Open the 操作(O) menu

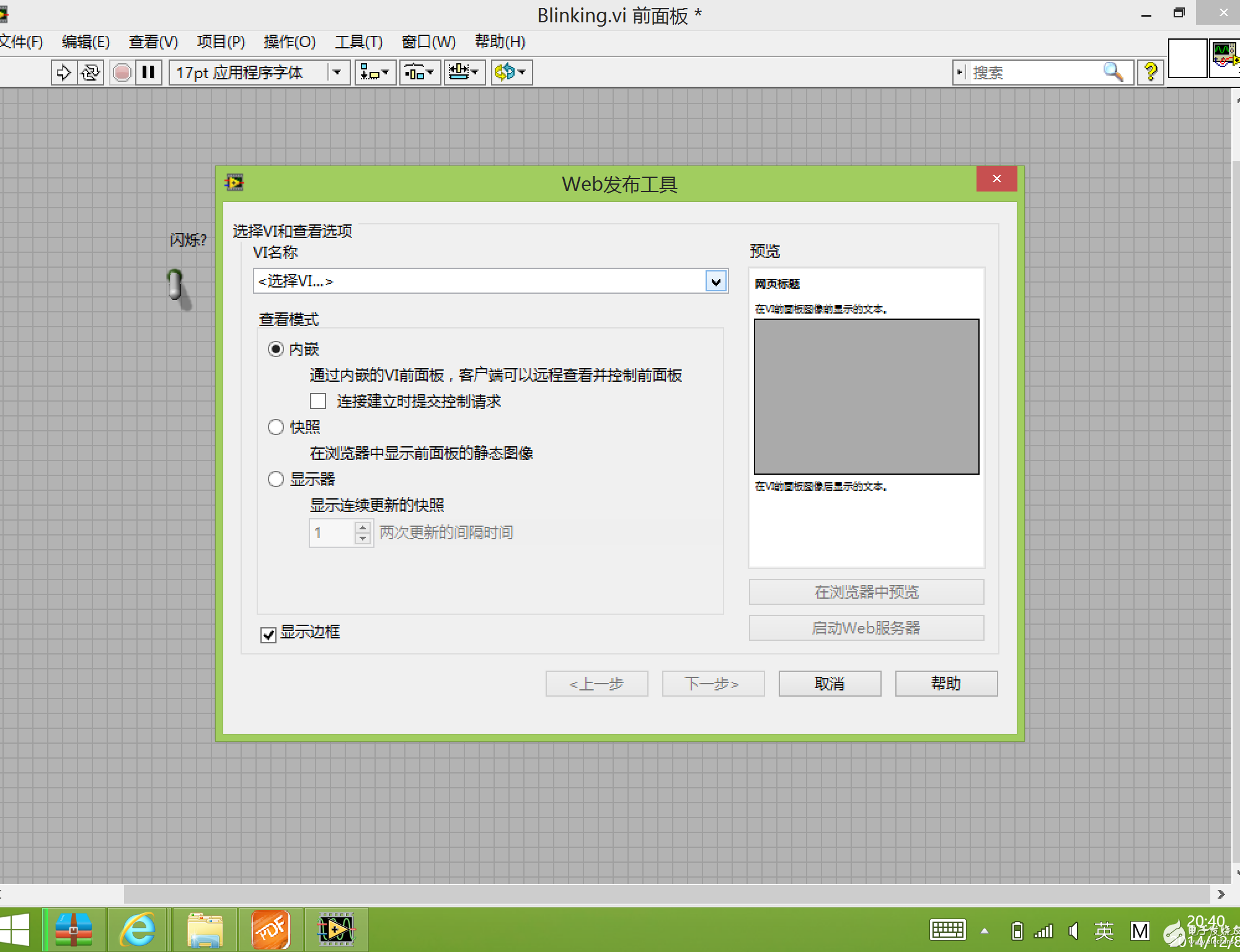tap(290, 42)
